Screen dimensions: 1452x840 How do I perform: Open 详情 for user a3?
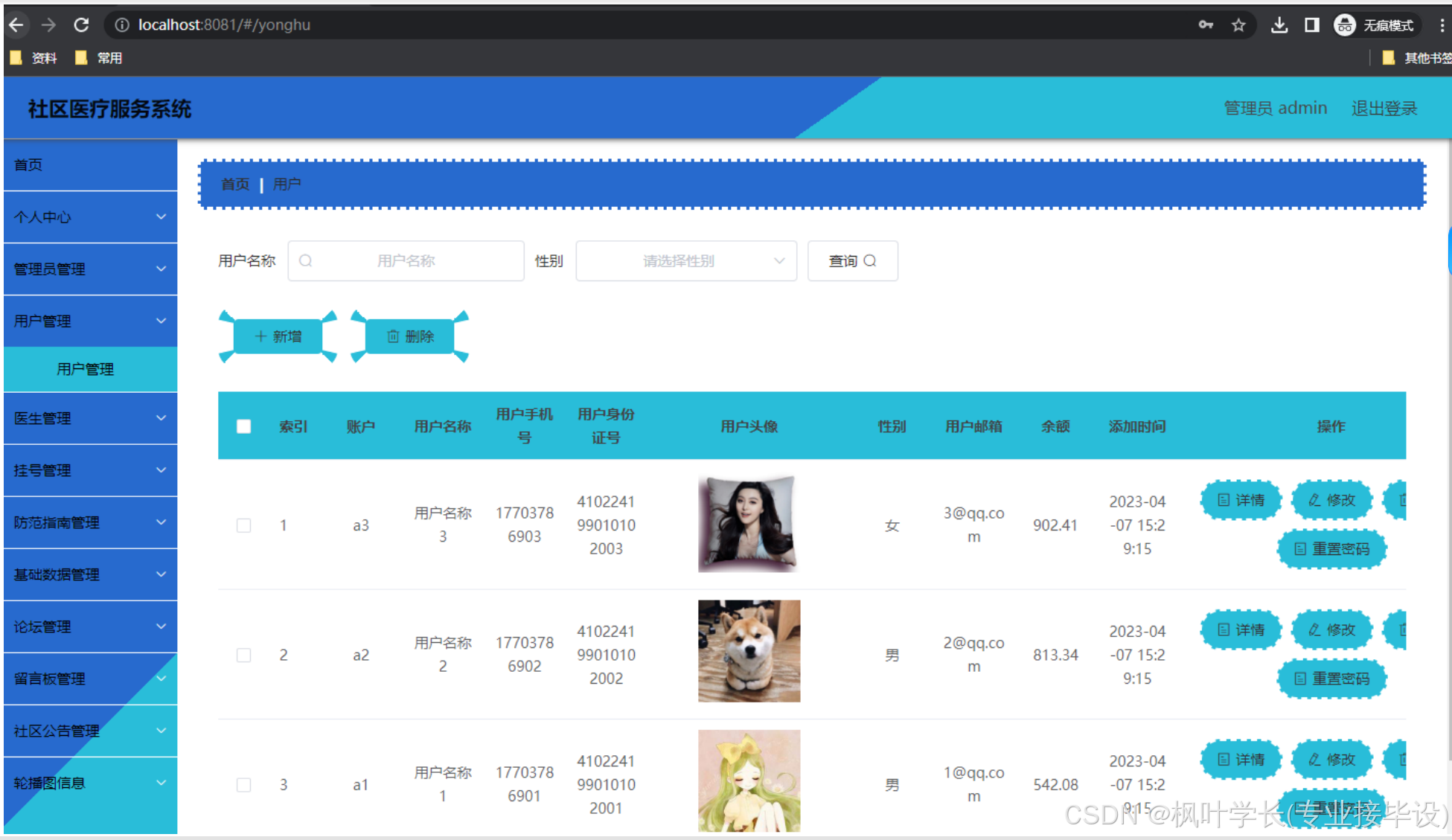click(x=1241, y=500)
